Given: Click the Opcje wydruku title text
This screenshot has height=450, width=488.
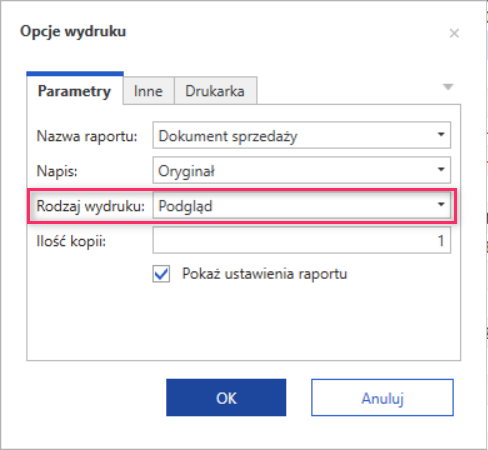Looking at the screenshot, I should (73, 32).
